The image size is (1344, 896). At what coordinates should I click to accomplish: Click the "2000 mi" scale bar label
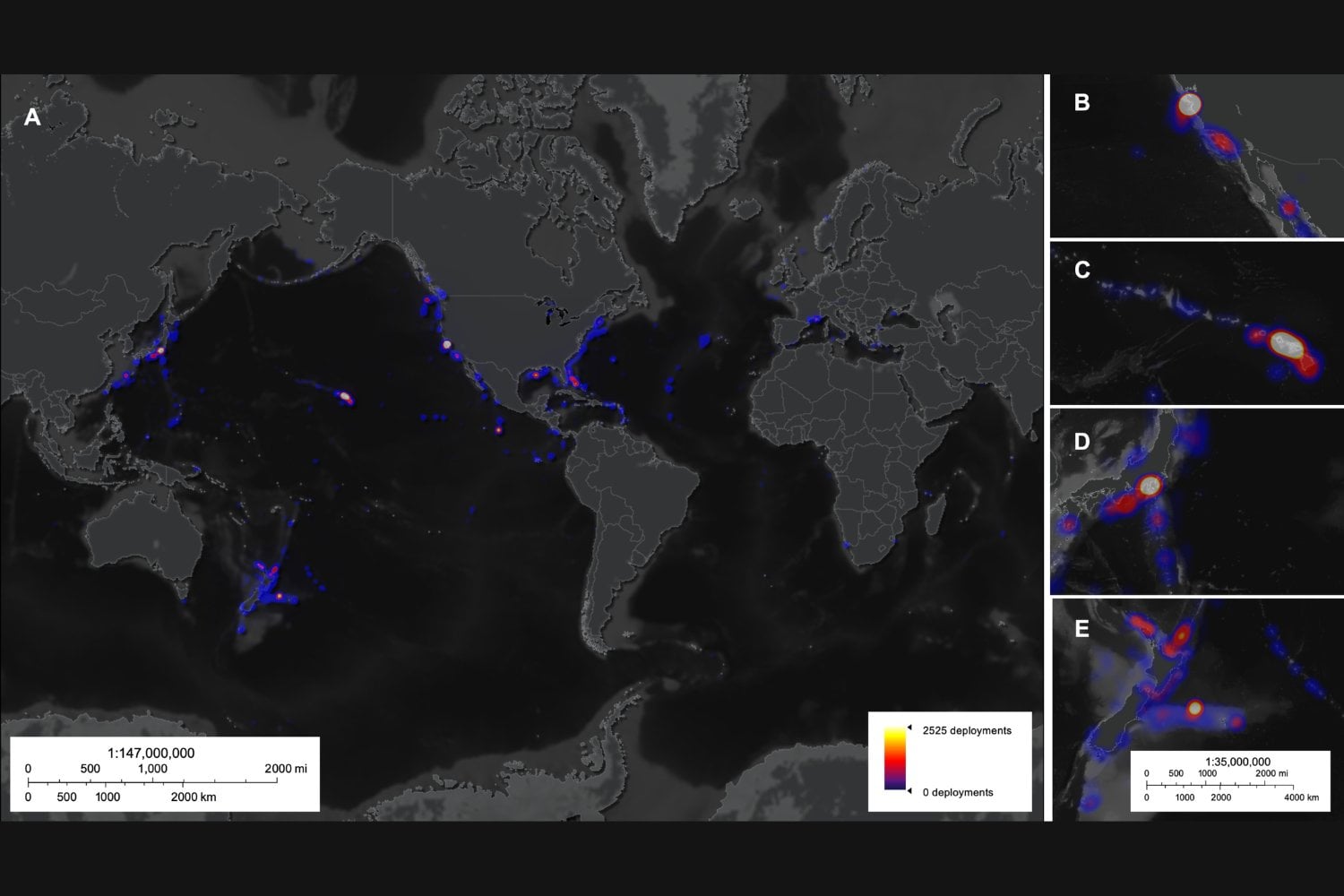(285, 768)
